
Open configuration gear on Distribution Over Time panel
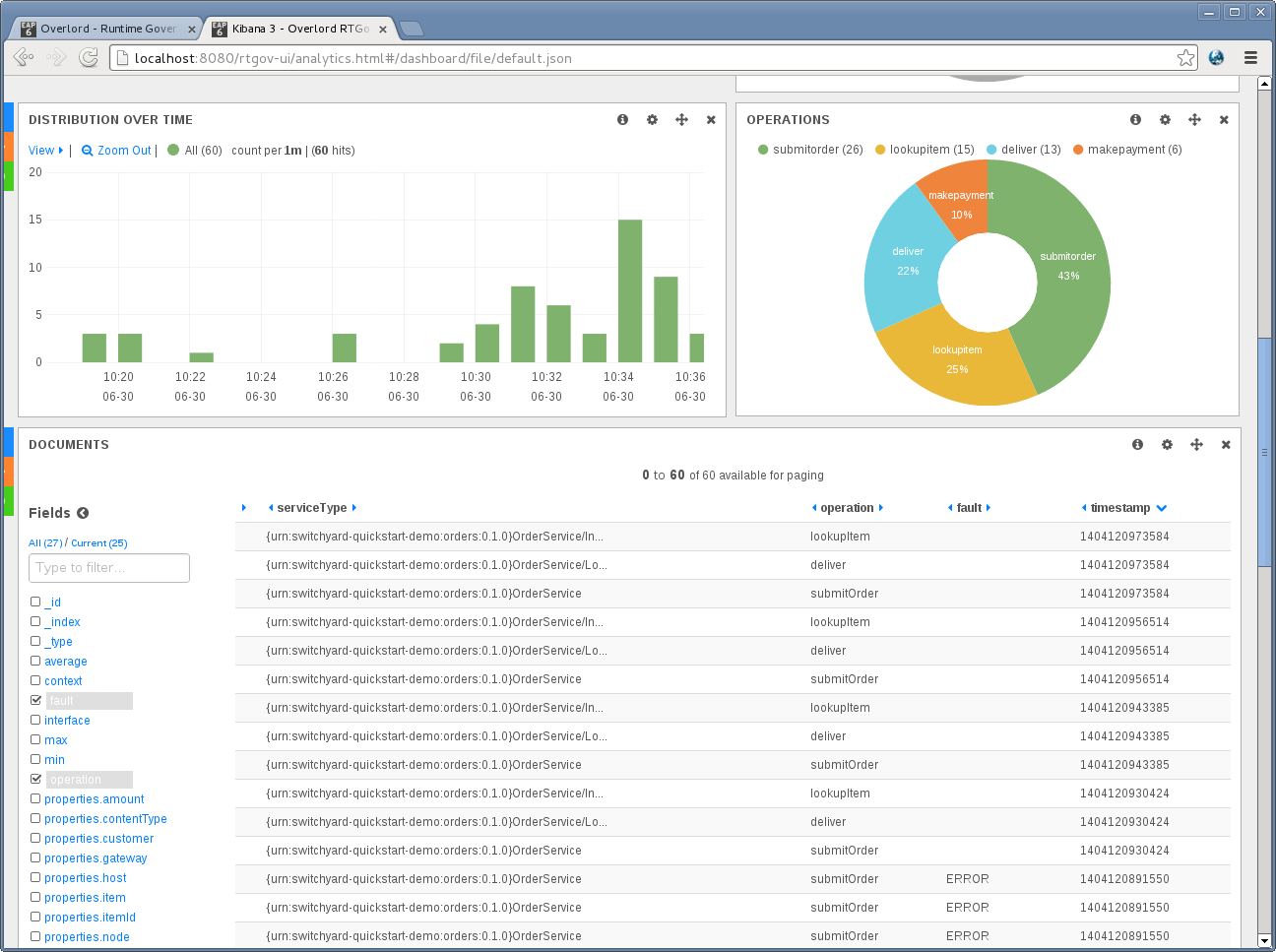(652, 119)
